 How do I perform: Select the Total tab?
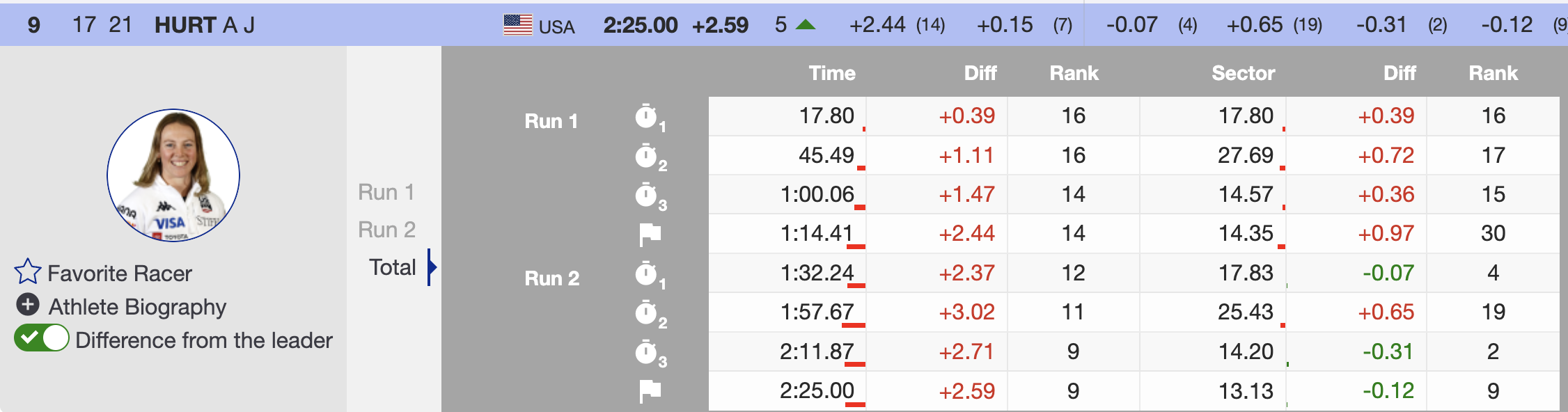(393, 267)
